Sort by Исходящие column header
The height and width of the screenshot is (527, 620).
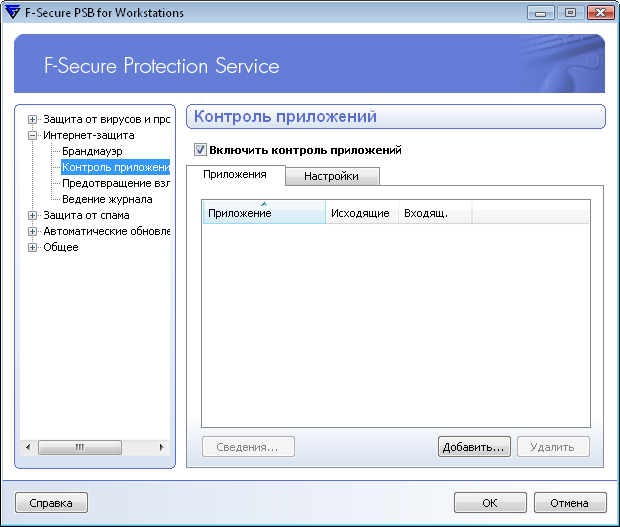362,213
